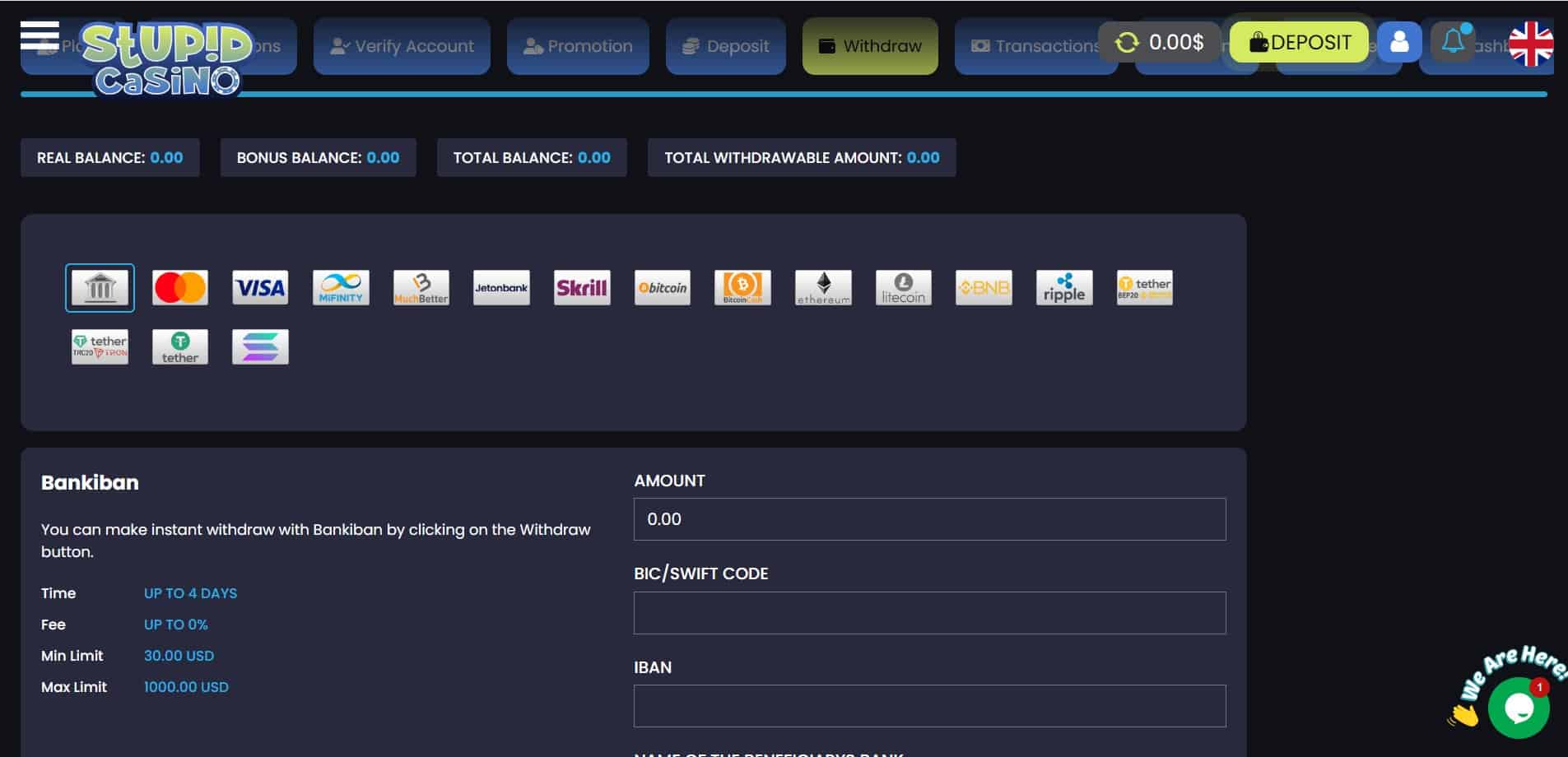
Task: Select the bank transfer withdrawal method icon
Action: (100, 288)
